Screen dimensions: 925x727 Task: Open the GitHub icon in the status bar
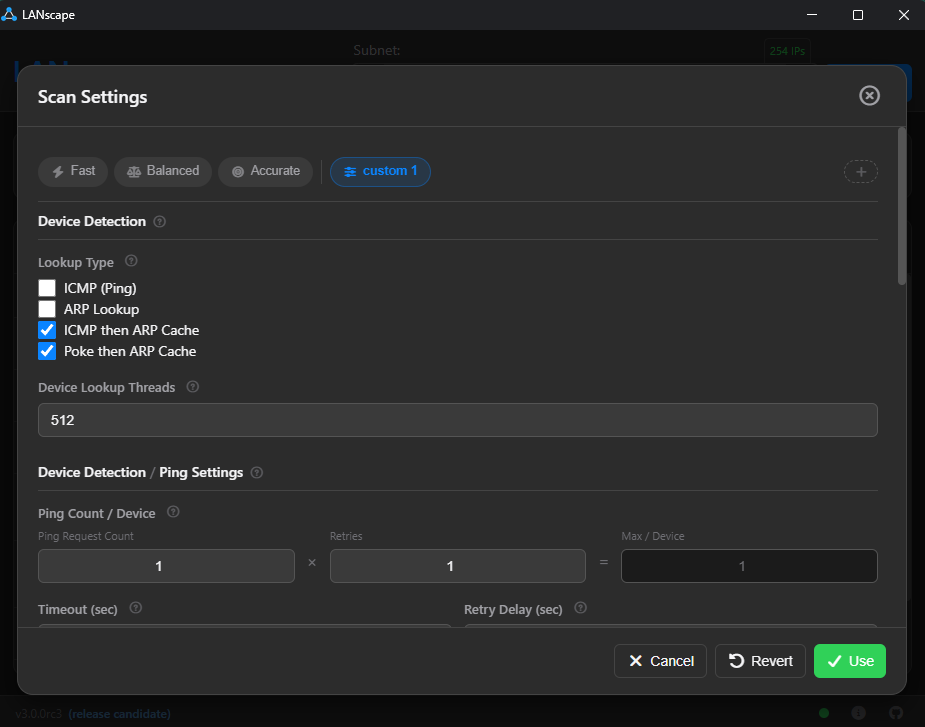[896, 713]
